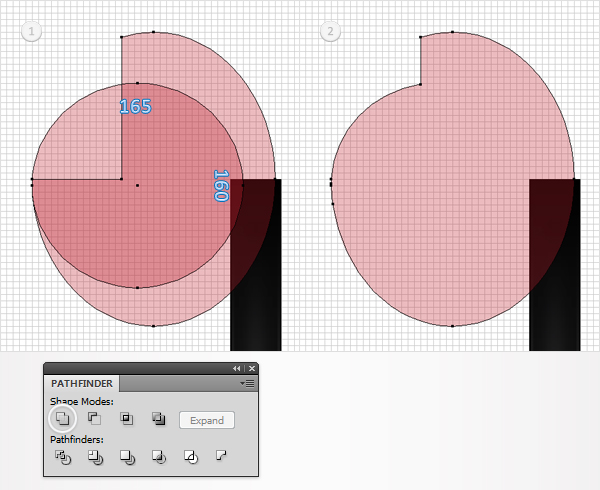
Task: Click the center point of the circle
Action: [x=137, y=186]
